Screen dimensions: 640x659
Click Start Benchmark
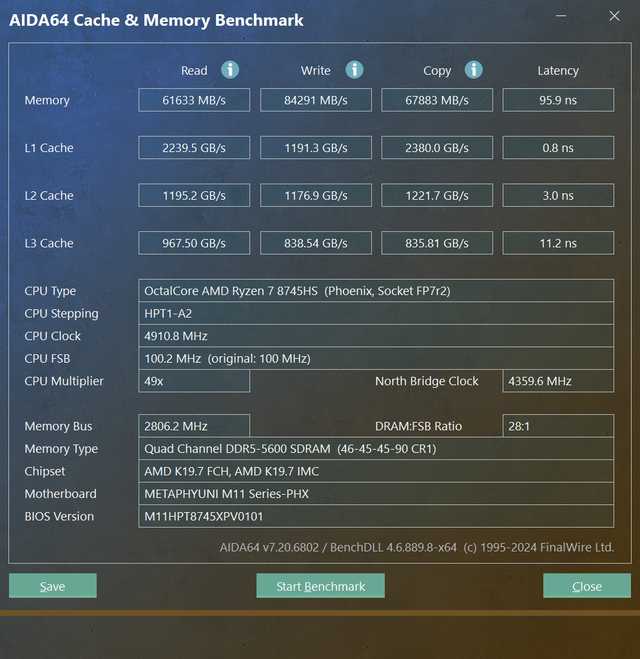pos(320,585)
